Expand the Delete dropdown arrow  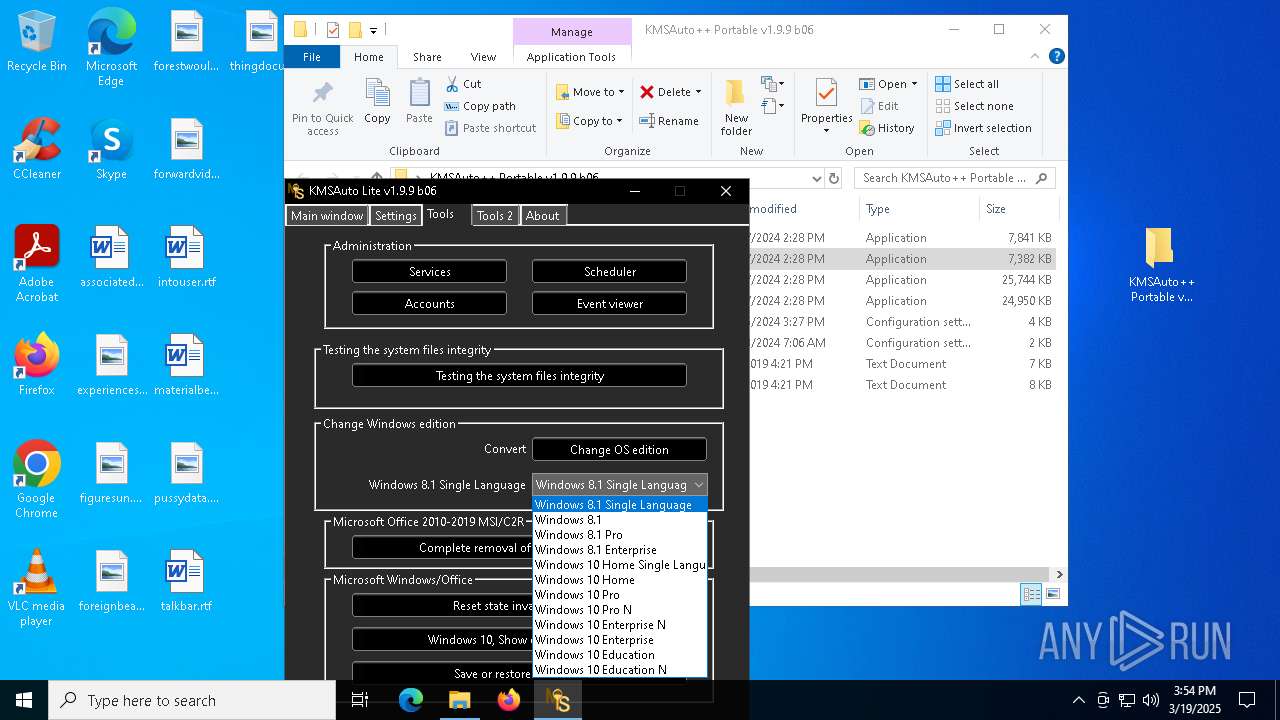click(x=698, y=92)
